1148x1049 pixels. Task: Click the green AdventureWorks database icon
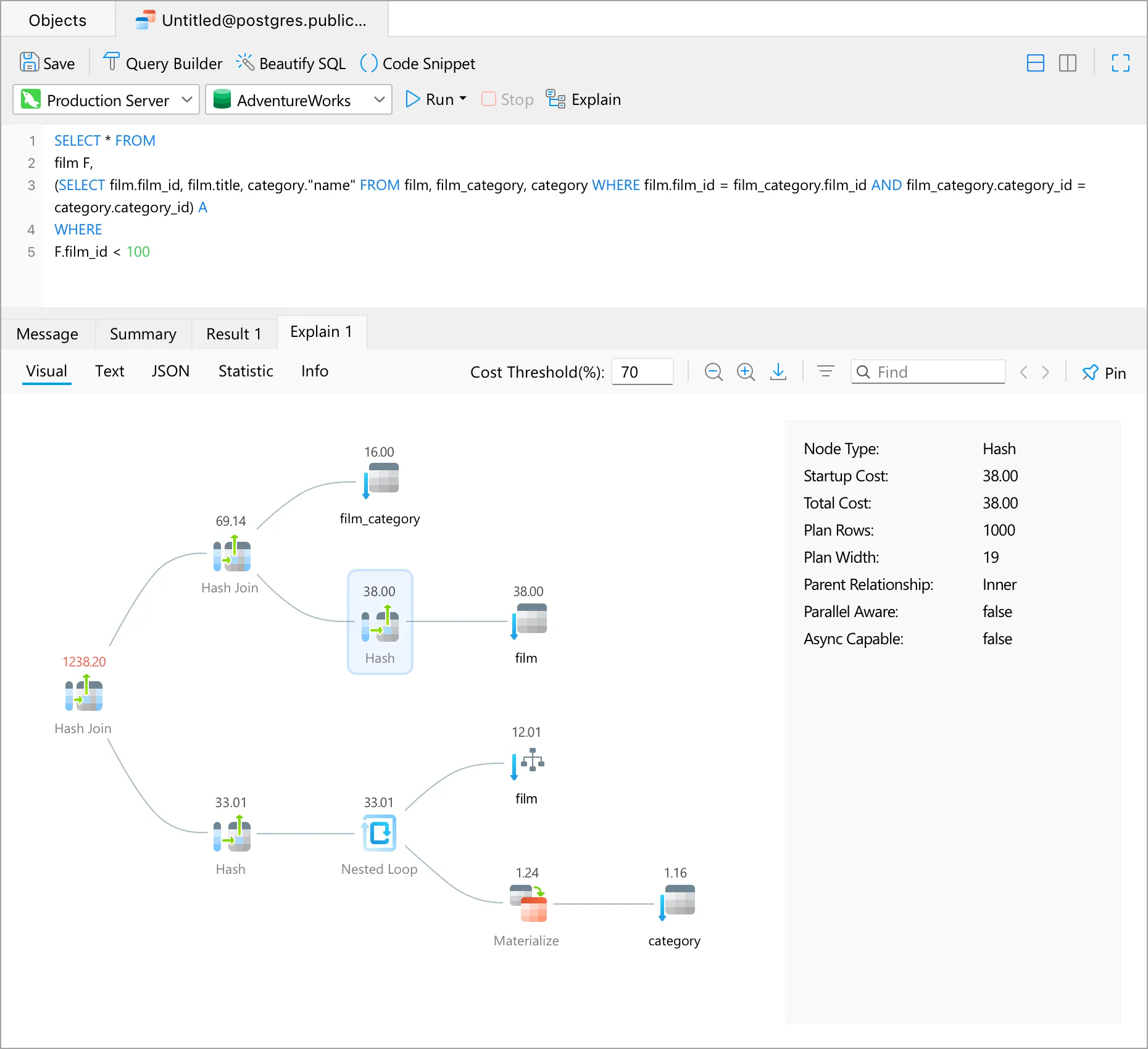(222, 99)
